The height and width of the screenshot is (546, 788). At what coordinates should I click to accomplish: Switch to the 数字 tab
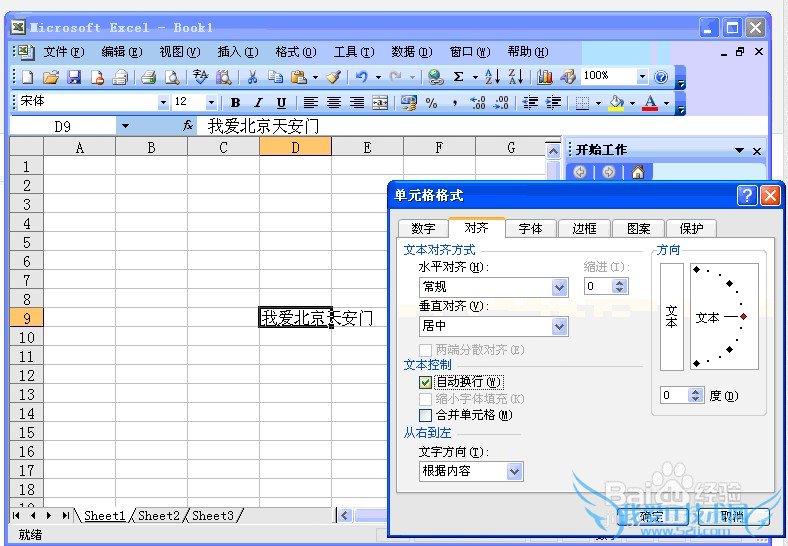click(423, 229)
